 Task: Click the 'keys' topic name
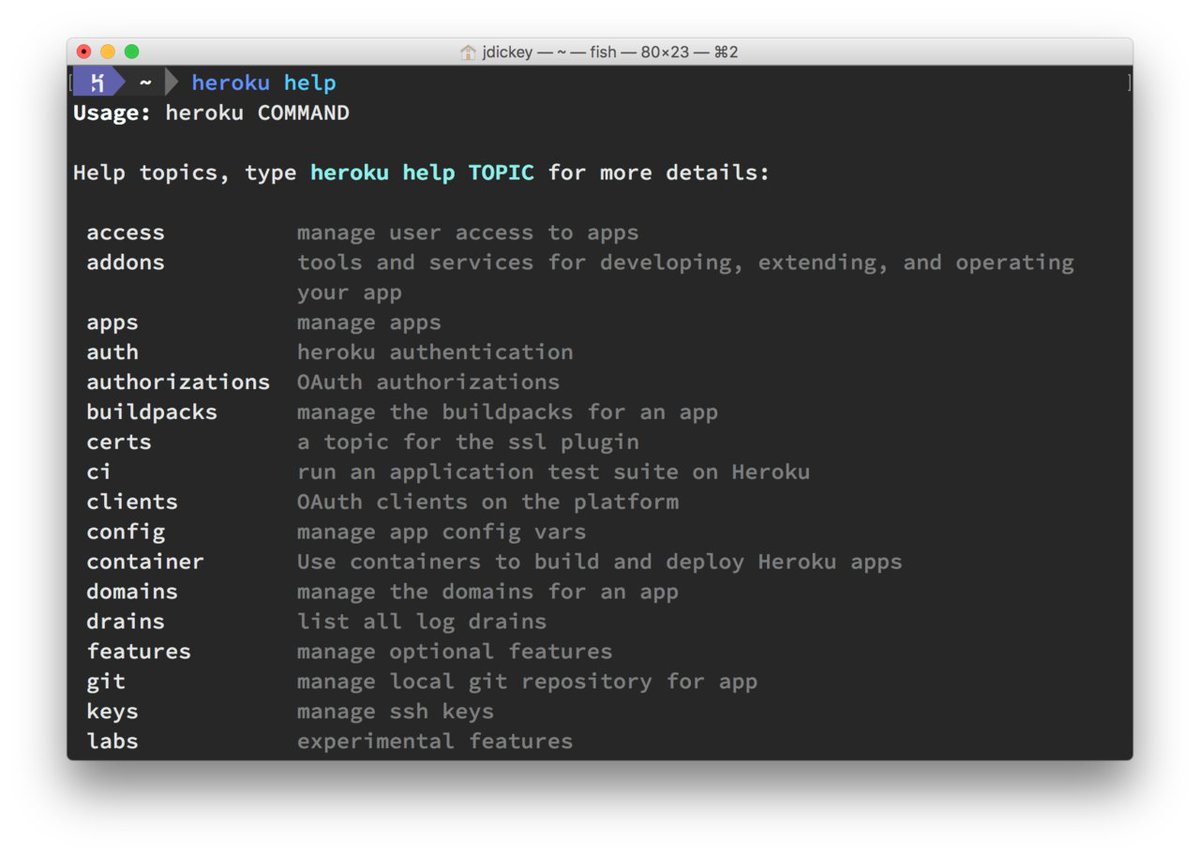pos(113,712)
